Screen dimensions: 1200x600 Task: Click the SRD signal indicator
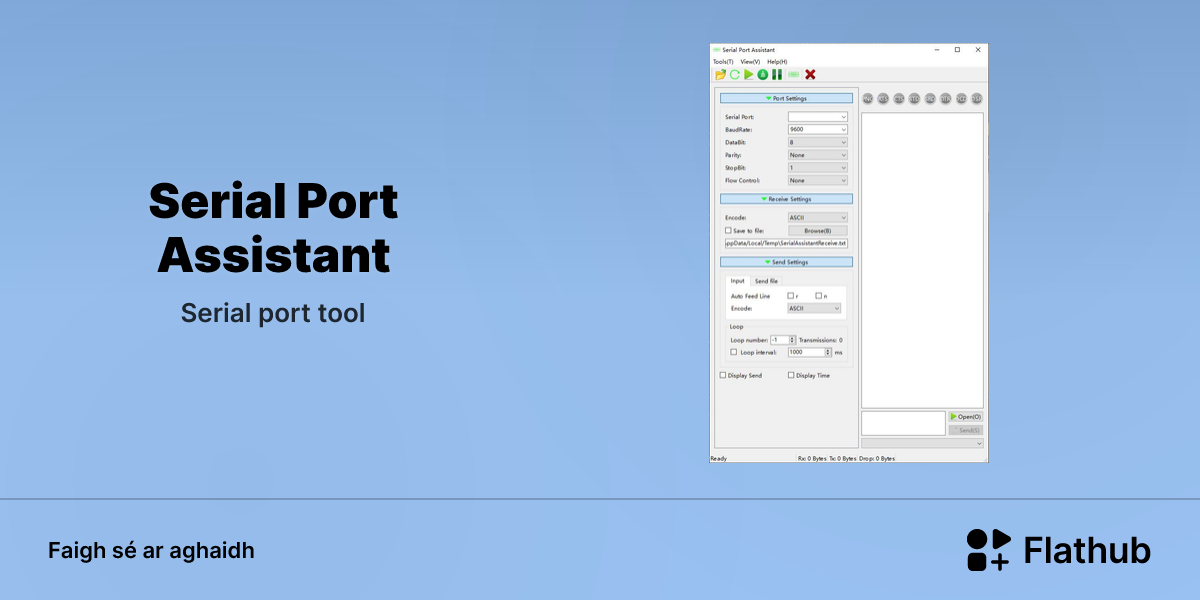[x=930, y=99]
